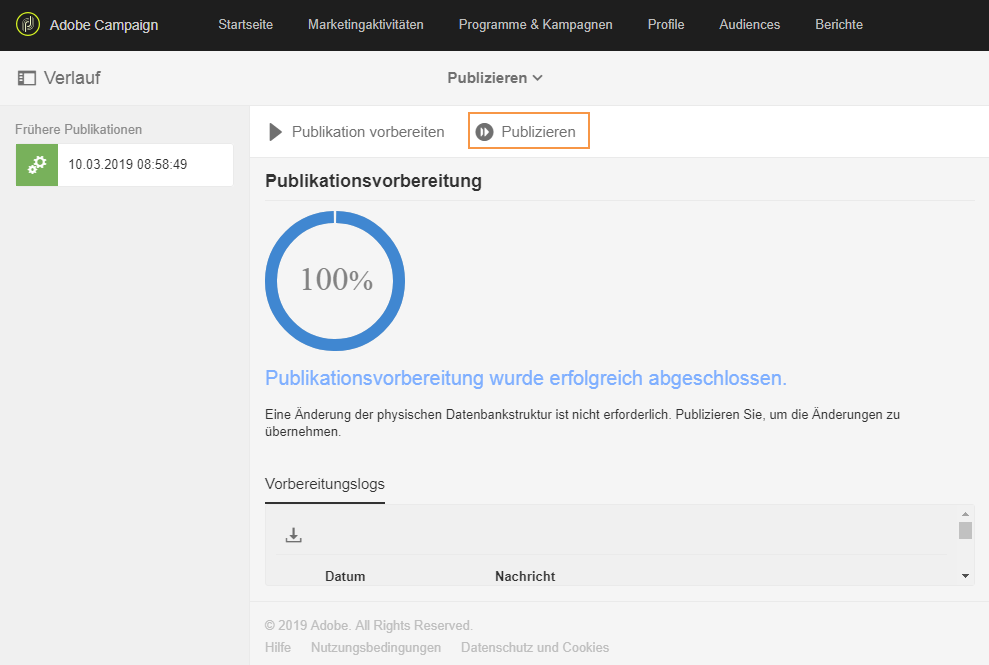Viewport: 989px width, 665px height.
Task: Select publication 10.03.2019 08:58:49
Action: click(x=124, y=165)
